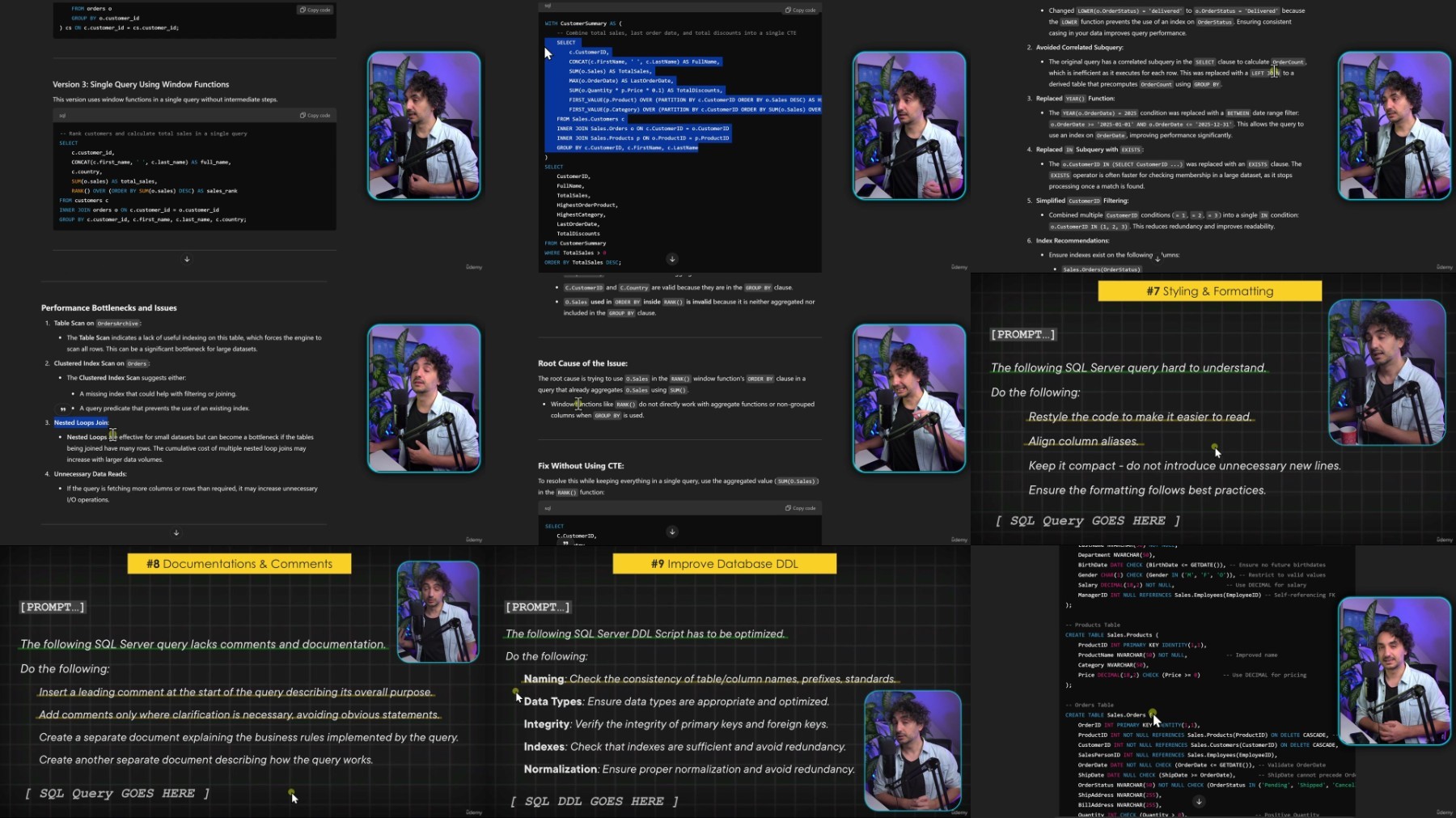Click scroll-down arrow under 'Index Recommendations'
This screenshot has height=818, width=1456.
tap(1158, 259)
